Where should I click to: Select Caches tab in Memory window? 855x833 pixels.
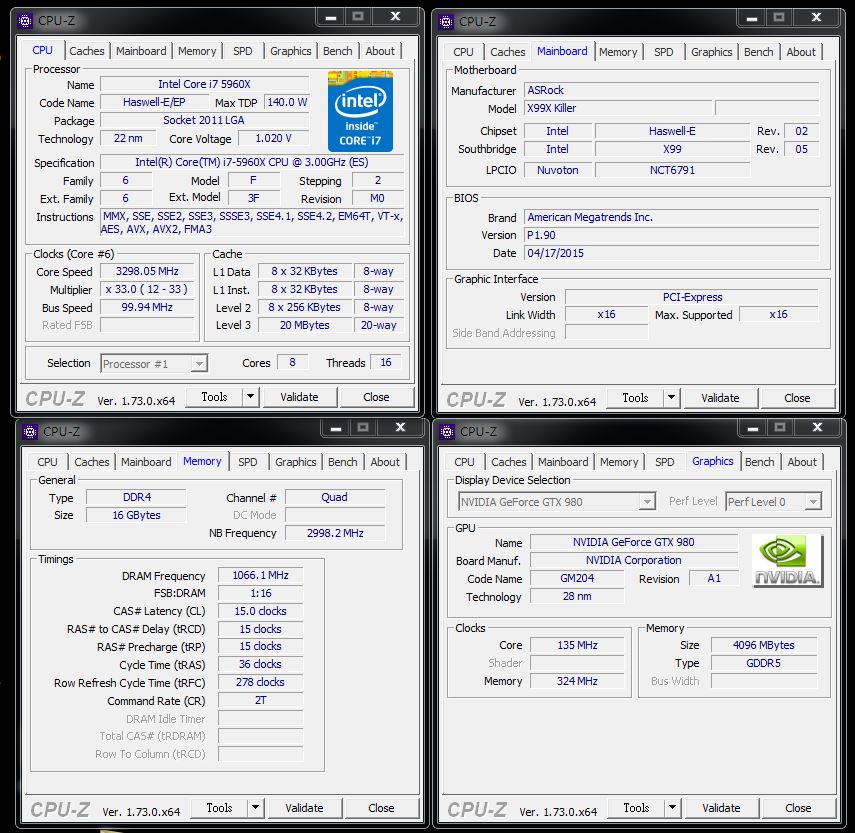pyautogui.click(x=92, y=462)
